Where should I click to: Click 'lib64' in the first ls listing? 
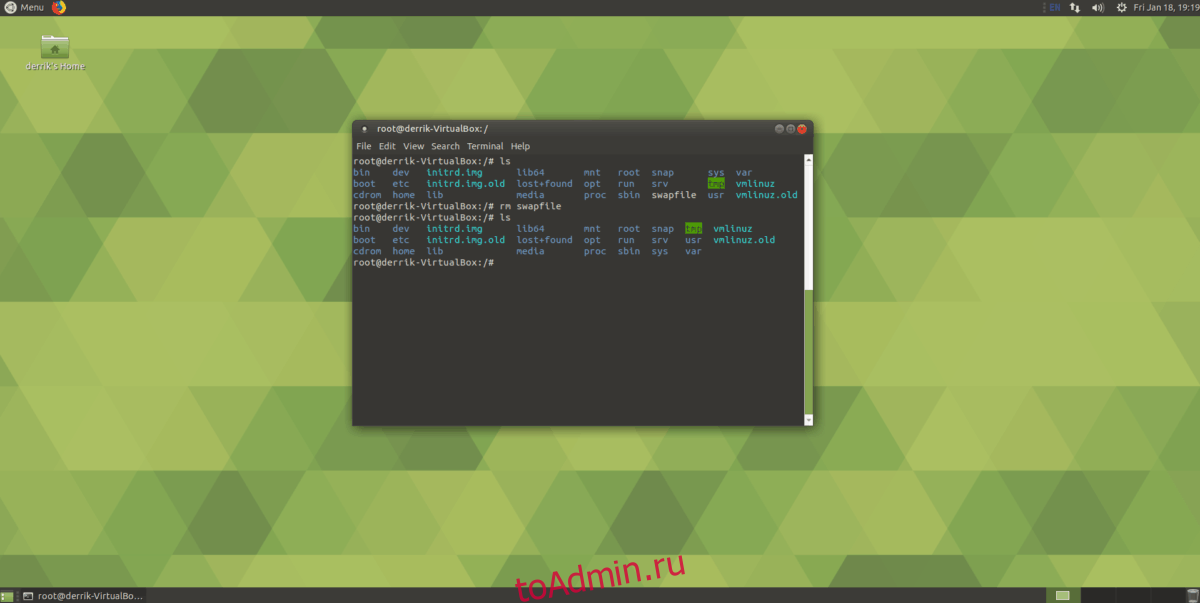coord(530,173)
